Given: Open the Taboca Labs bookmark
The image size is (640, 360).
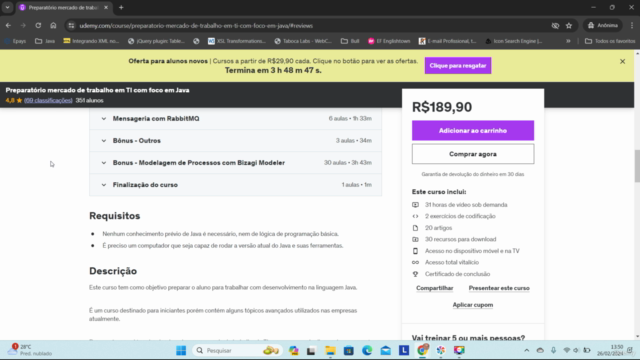Looking at the screenshot, I should pyautogui.click(x=303, y=41).
